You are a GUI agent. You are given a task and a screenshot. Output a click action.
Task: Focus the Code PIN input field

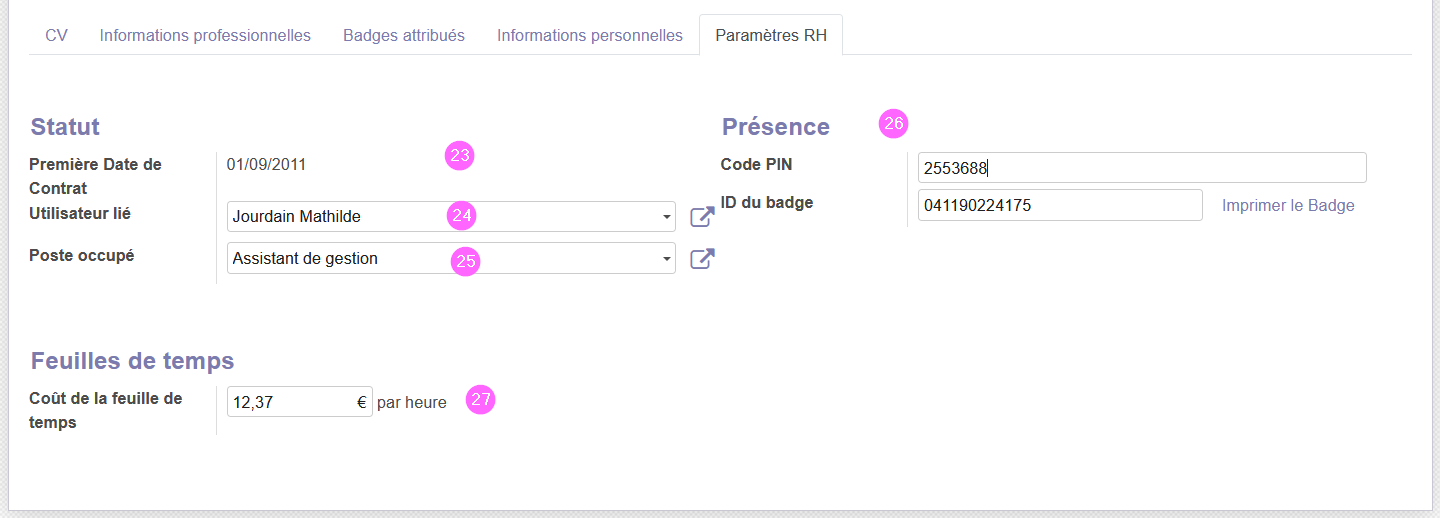point(1142,168)
